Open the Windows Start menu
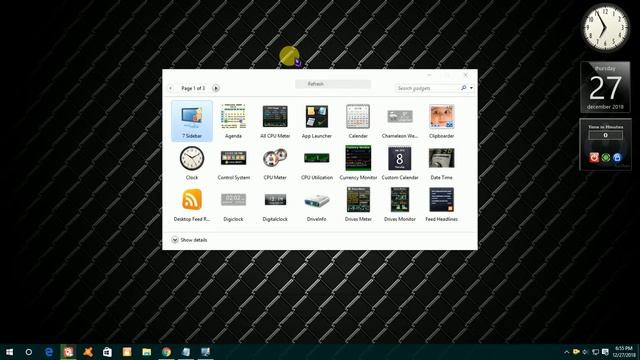 [9, 352]
